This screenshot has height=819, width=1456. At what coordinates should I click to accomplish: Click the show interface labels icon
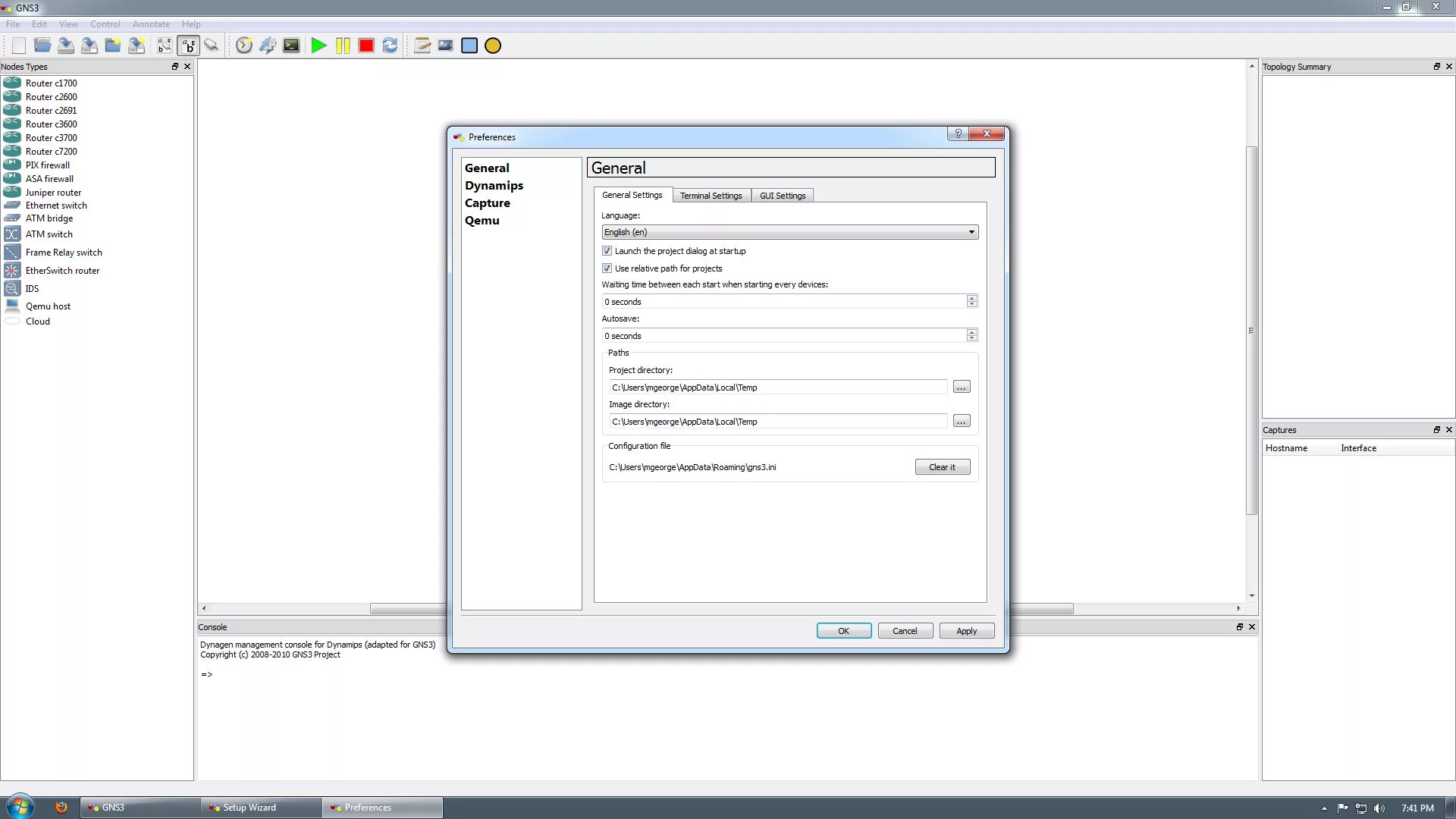[x=165, y=45]
